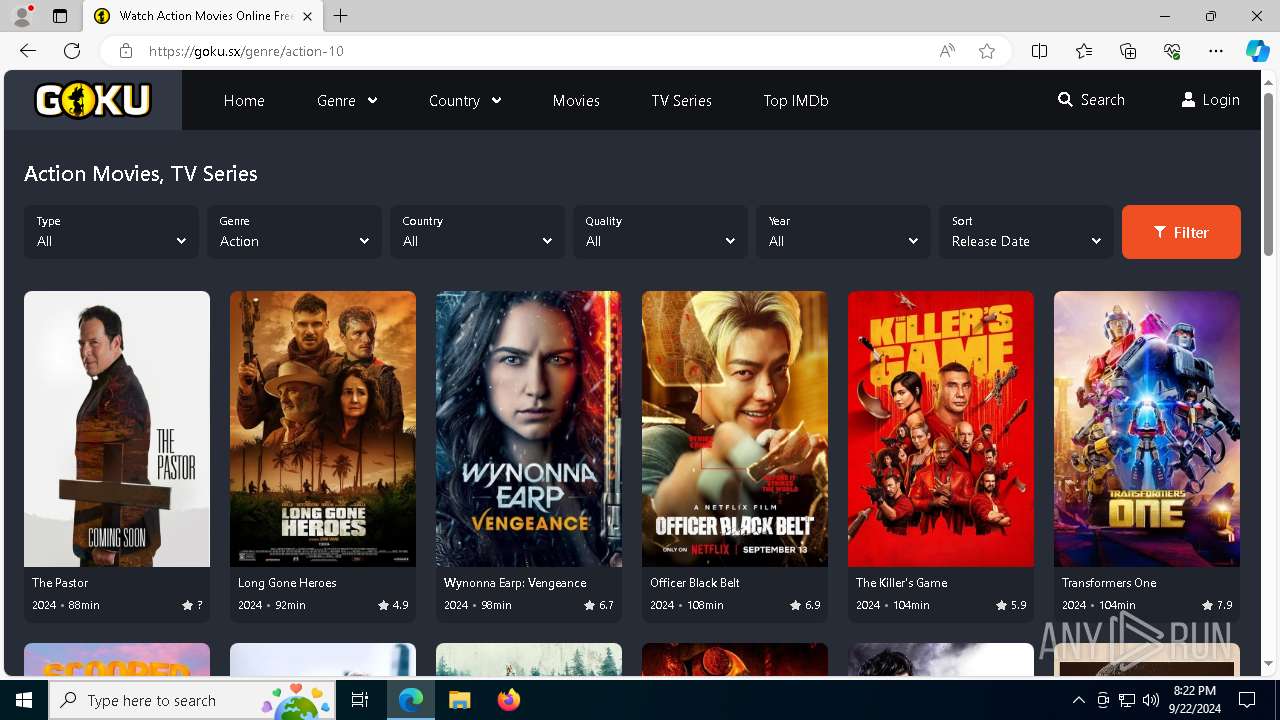The image size is (1280, 720).
Task: Click Wynonna Earp Vengeance poster
Action: click(x=529, y=429)
